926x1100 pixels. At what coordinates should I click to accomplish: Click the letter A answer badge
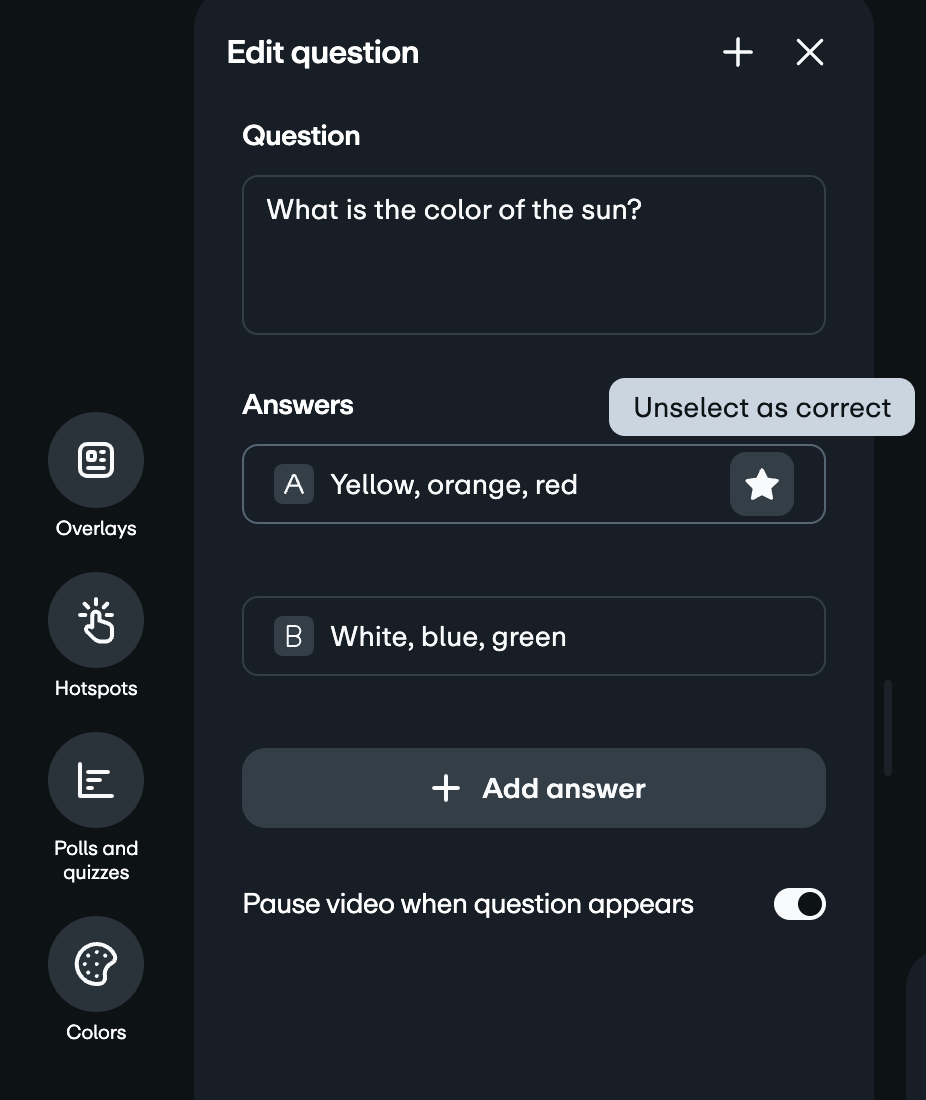[x=294, y=484]
